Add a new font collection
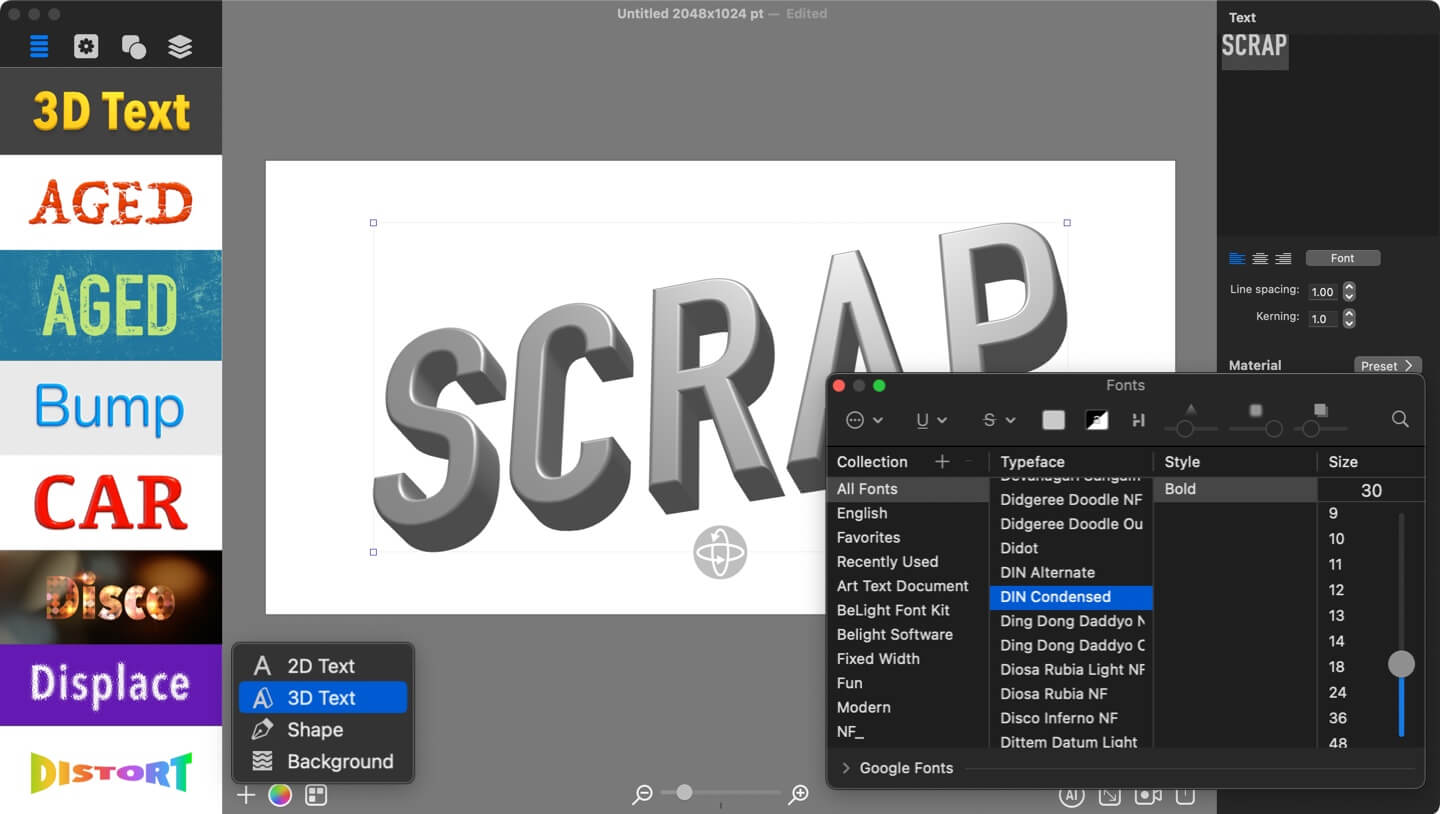 (x=941, y=462)
